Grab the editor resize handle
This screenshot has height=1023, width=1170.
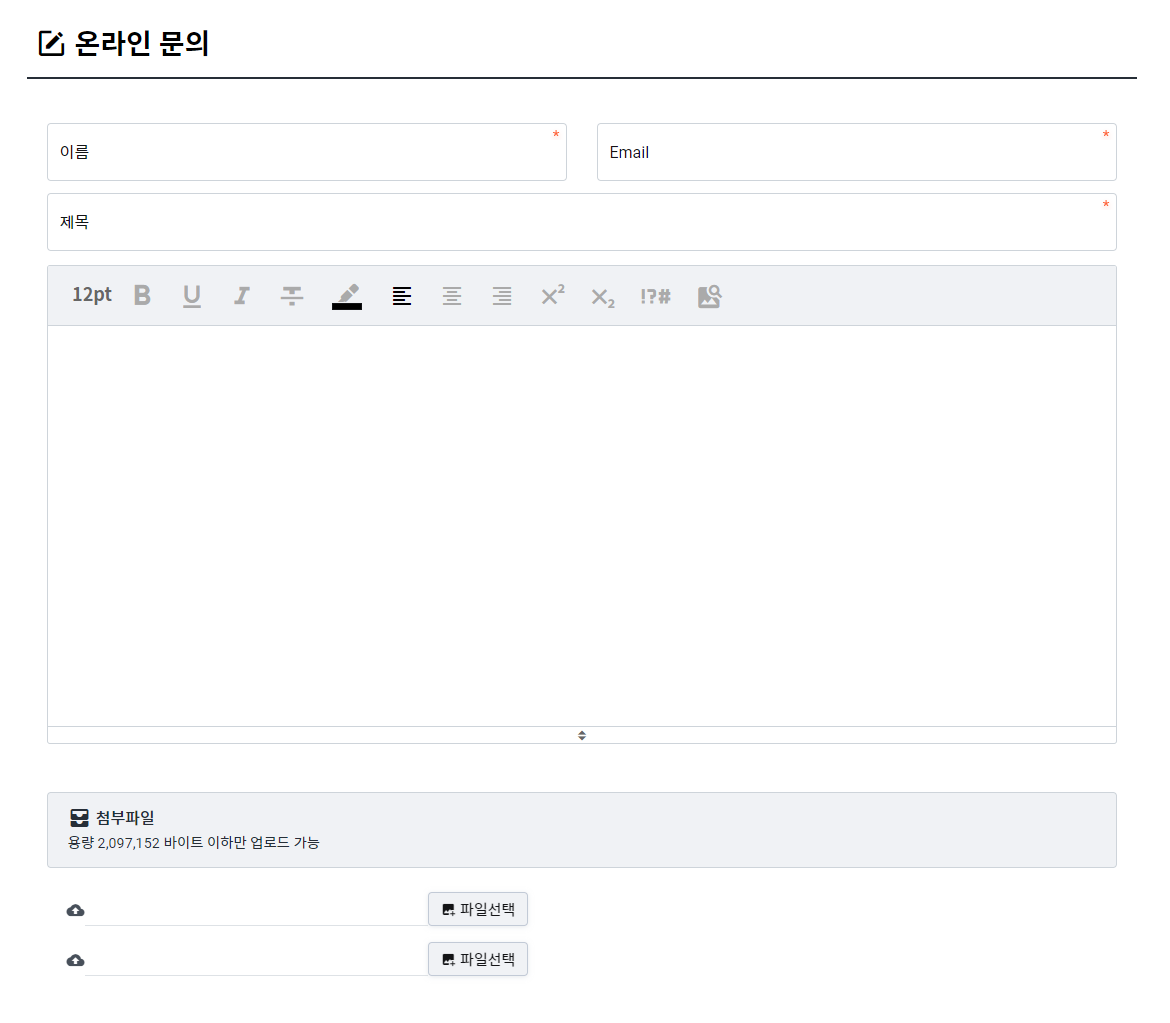point(582,735)
